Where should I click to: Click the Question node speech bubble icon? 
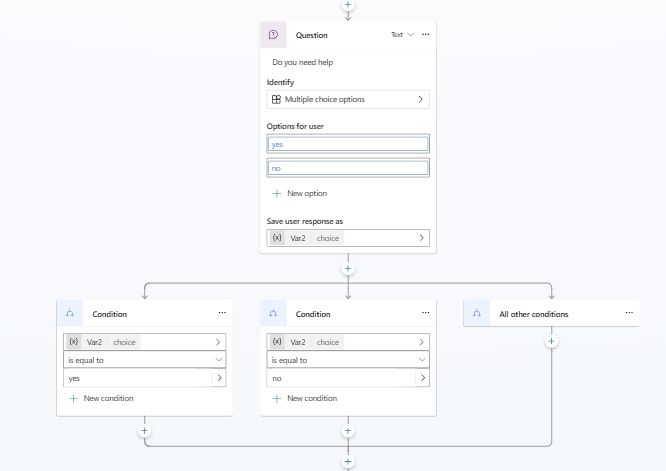pos(274,35)
